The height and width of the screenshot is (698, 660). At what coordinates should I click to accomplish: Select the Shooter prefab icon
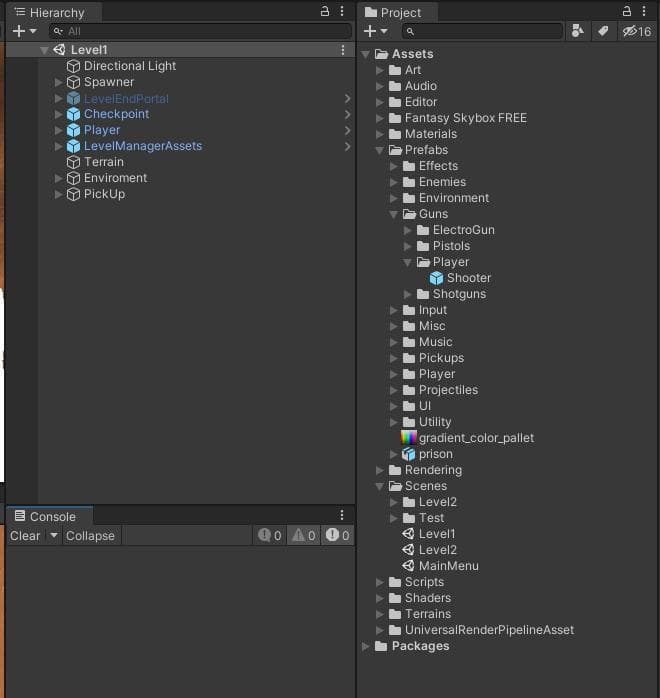436,278
